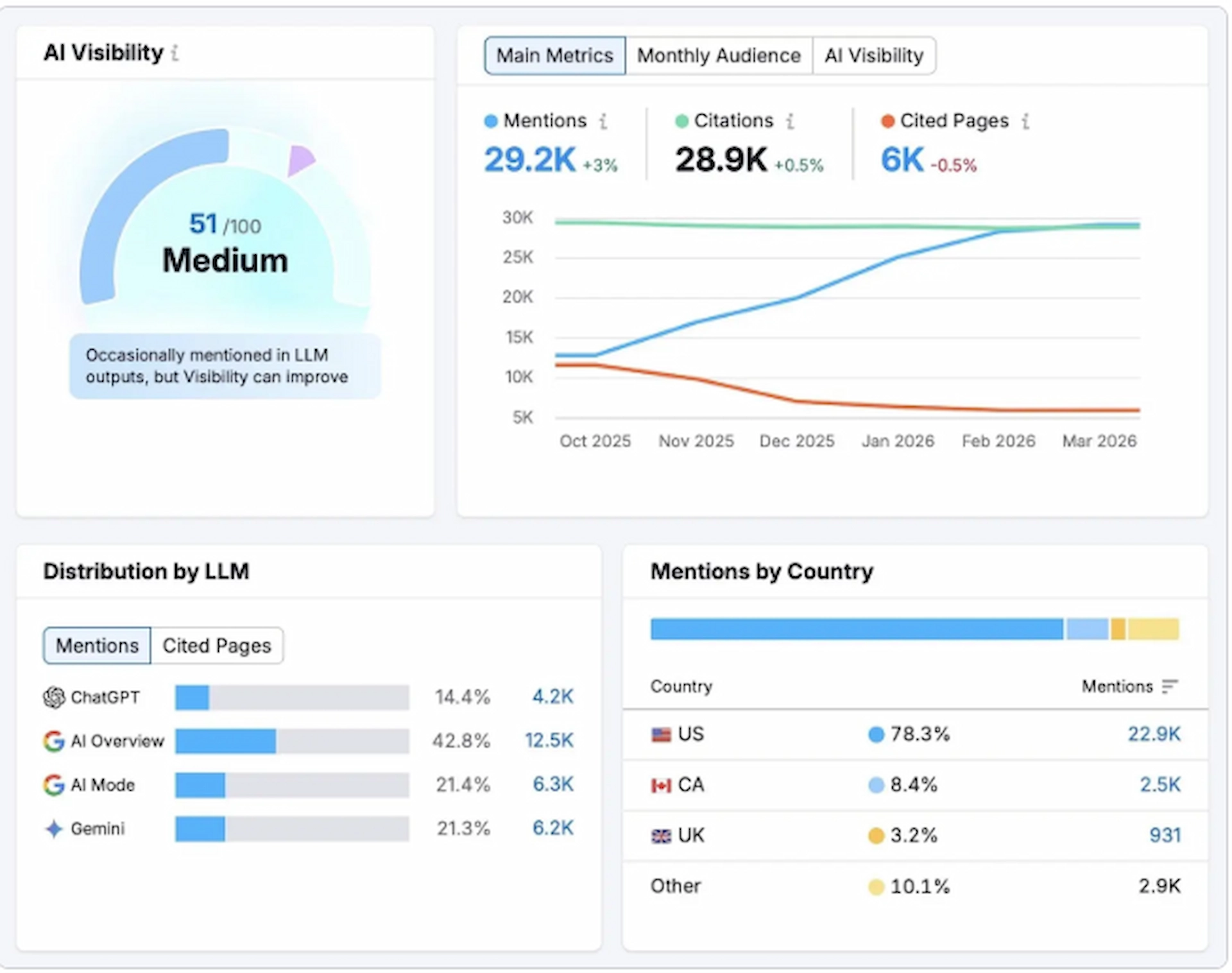Click the 10.1% Other share value
Image resolution: width=1232 pixels, height=973 pixels.
920,887
